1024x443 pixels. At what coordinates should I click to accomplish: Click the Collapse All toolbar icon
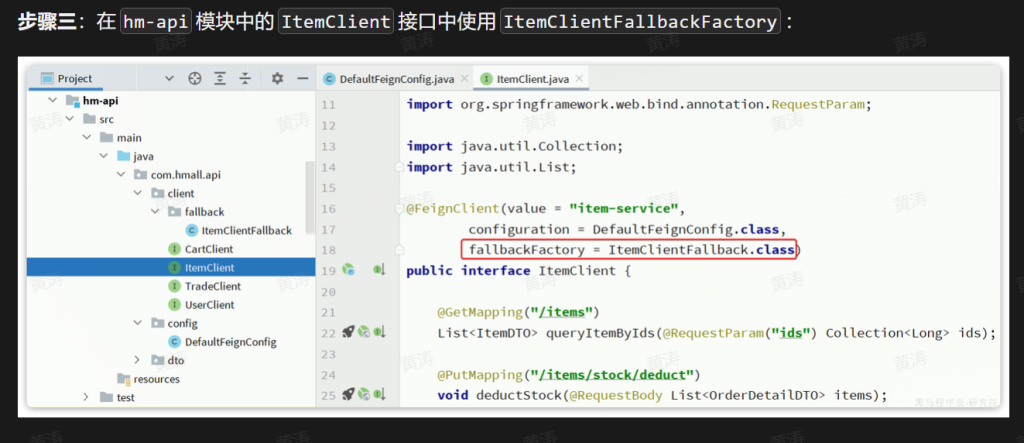pos(244,79)
